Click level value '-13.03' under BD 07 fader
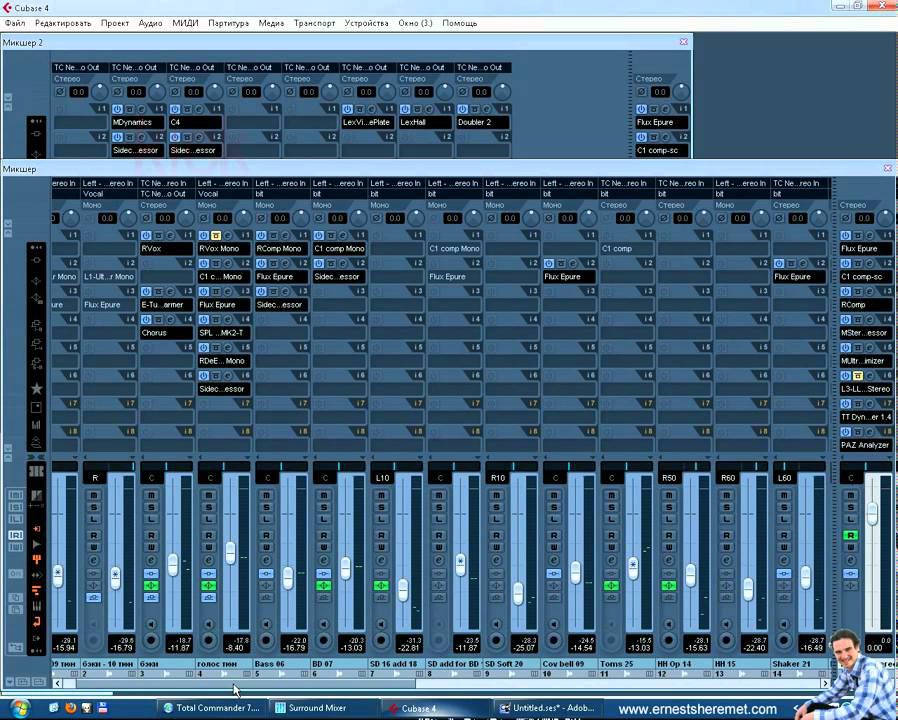The width and height of the screenshot is (898, 720). pyautogui.click(x=351, y=648)
